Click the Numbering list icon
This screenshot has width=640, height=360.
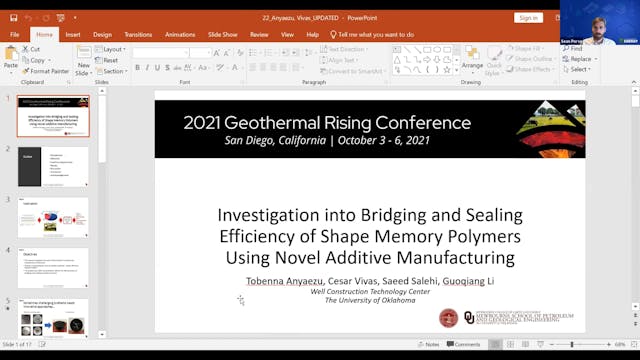pyautogui.click(x=268, y=53)
